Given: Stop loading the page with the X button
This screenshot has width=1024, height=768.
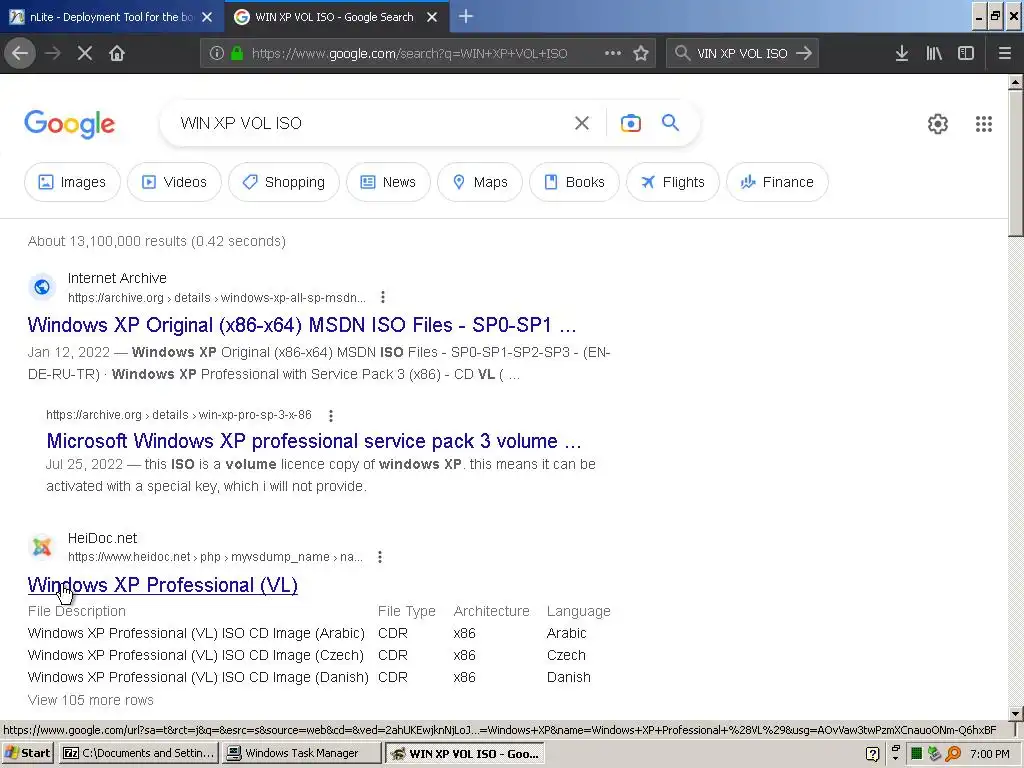Looking at the screenshot, I should pyautogui.click(x=85, y=53).
